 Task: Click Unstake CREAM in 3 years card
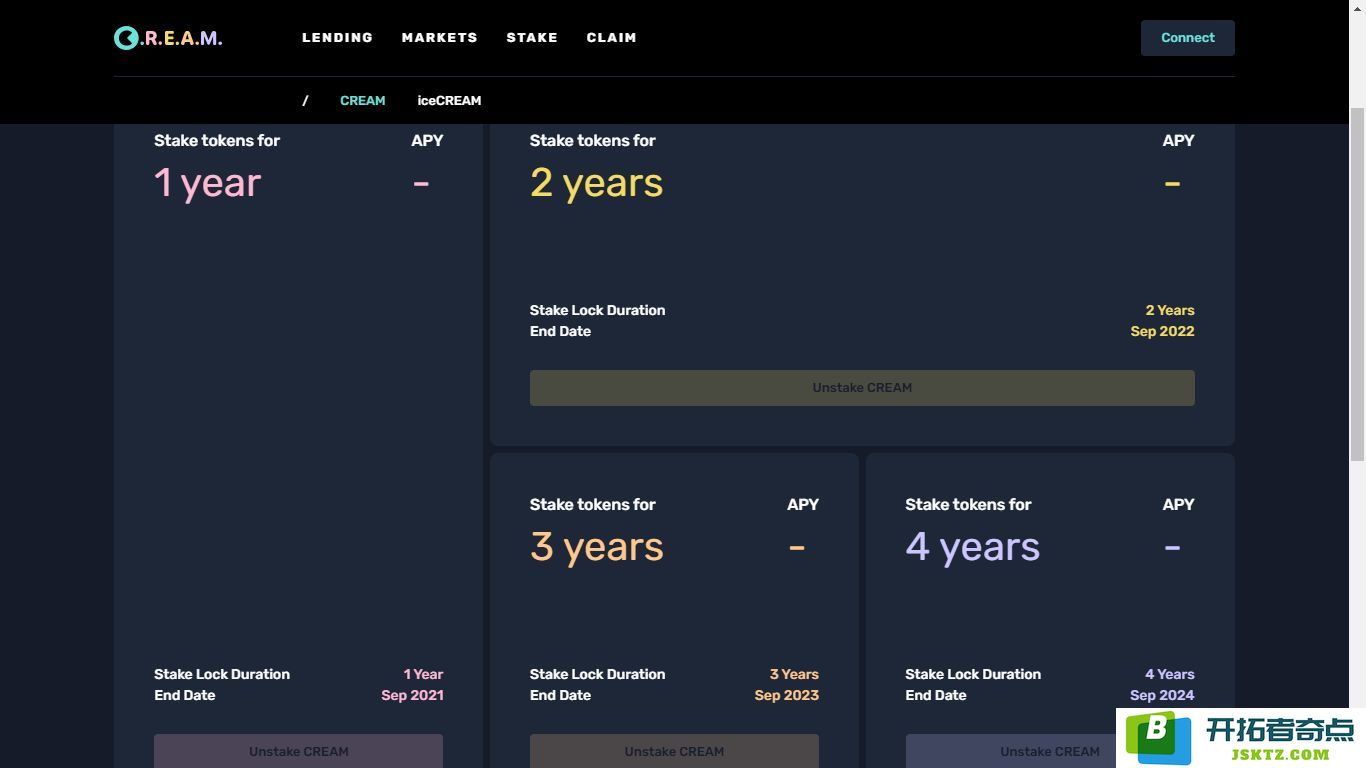point(674,751)
